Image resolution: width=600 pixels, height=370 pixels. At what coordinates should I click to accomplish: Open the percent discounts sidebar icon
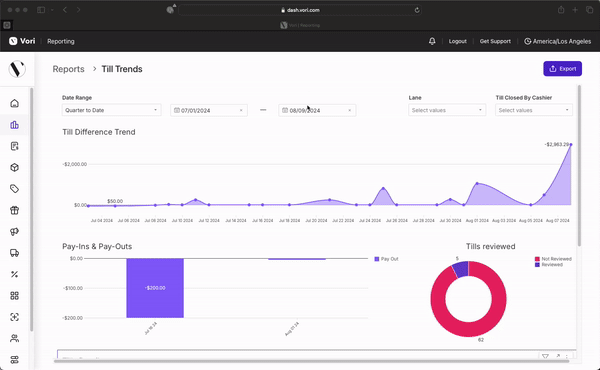15,274
